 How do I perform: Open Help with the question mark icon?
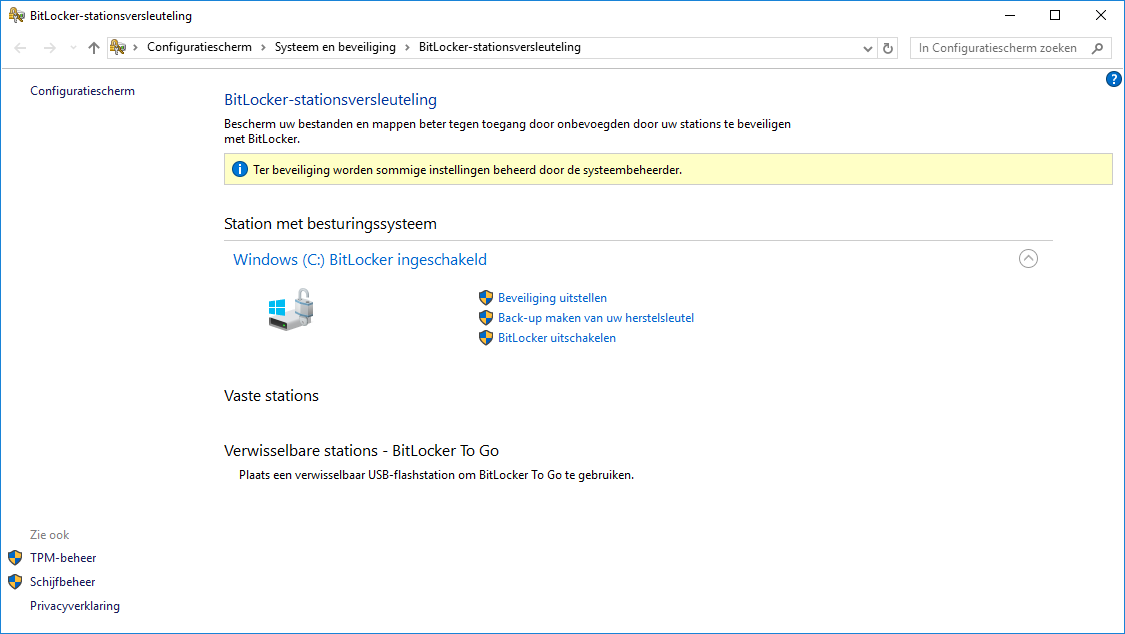[1114, 79]
